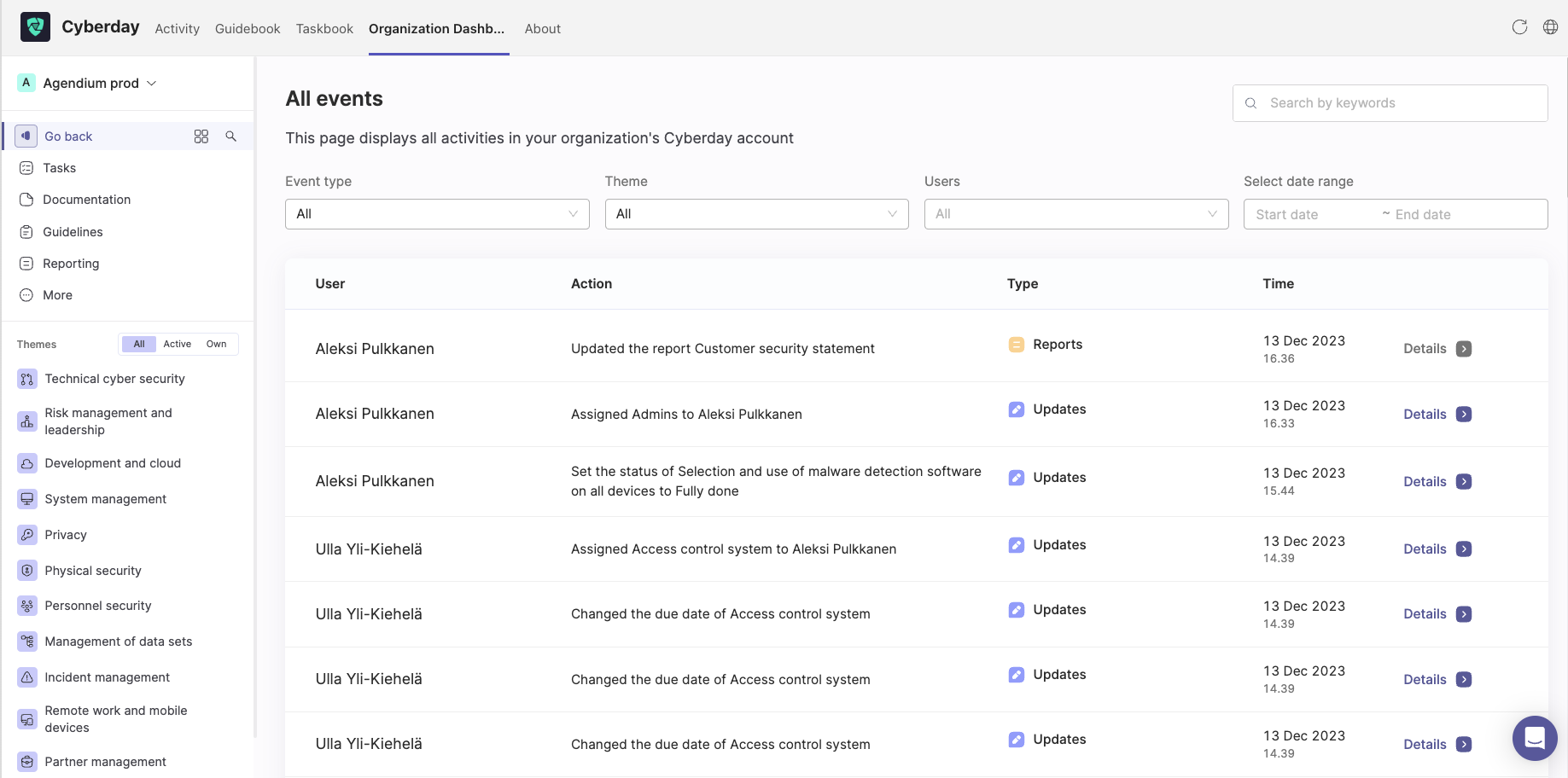This screenshot has width=1568, height=778.
Task: Open Details for the Customer security statement event
Action: (x=1437, y=349)
